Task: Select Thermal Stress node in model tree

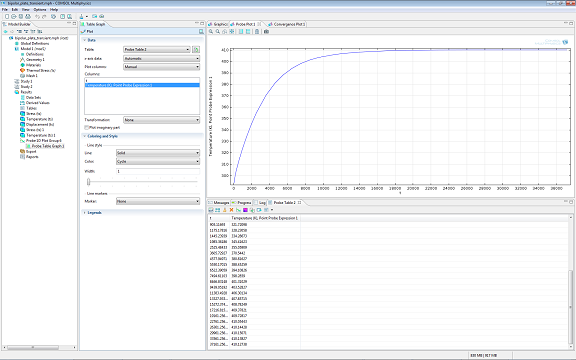Action: tap(38, 71)
